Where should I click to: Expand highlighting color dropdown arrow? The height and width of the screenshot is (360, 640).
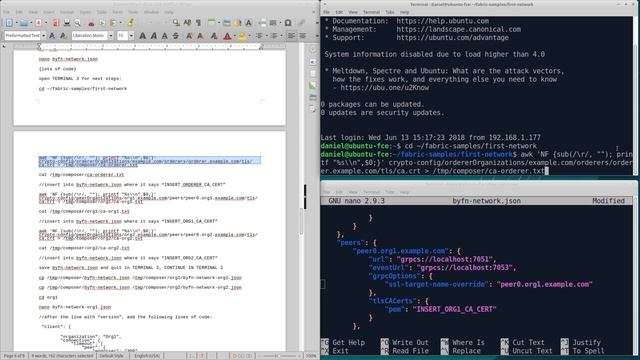point(249,36)
